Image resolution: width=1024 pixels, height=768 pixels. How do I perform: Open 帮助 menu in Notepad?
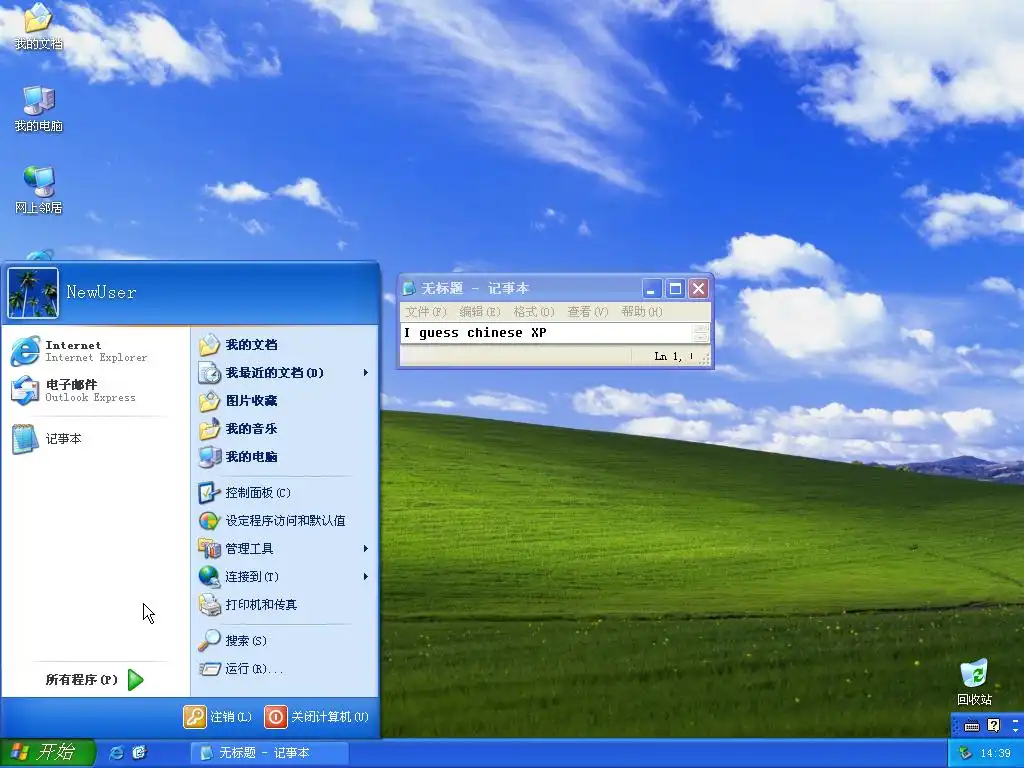[x=642, y=312]
